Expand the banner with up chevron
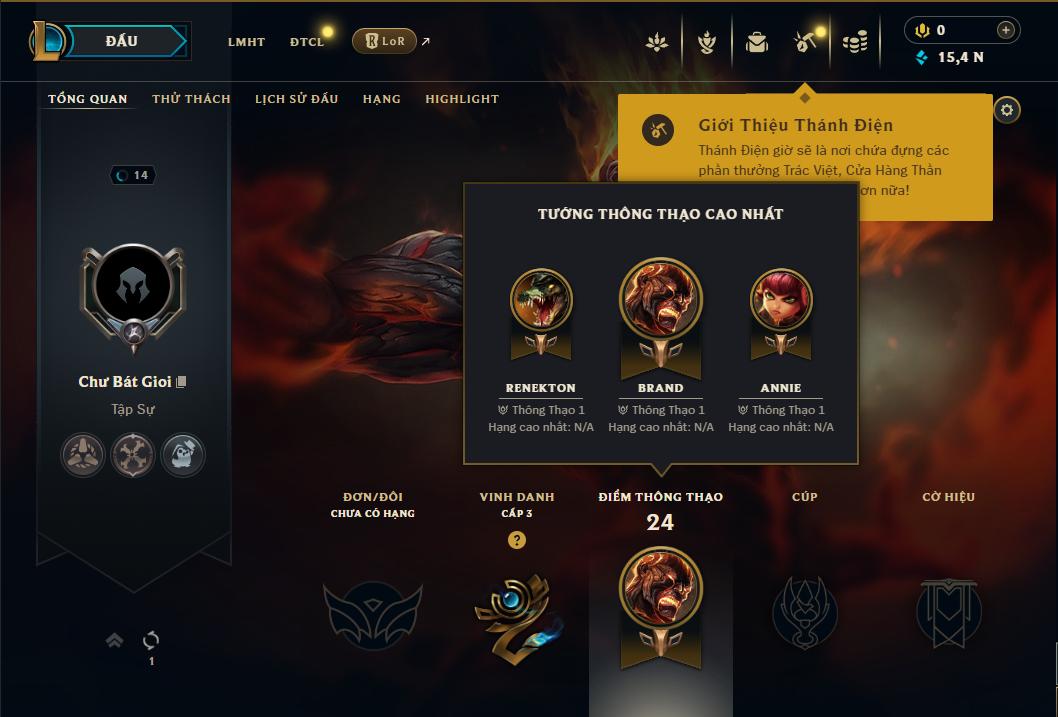The height and width of the screenshot is (717, 1058). click(x=114, y=640)
